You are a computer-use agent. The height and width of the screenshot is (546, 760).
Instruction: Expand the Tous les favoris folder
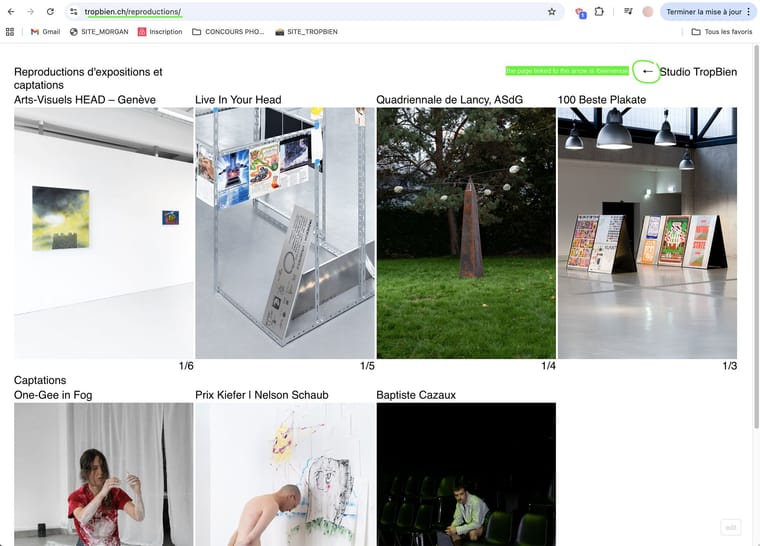[x=721, y=32]
